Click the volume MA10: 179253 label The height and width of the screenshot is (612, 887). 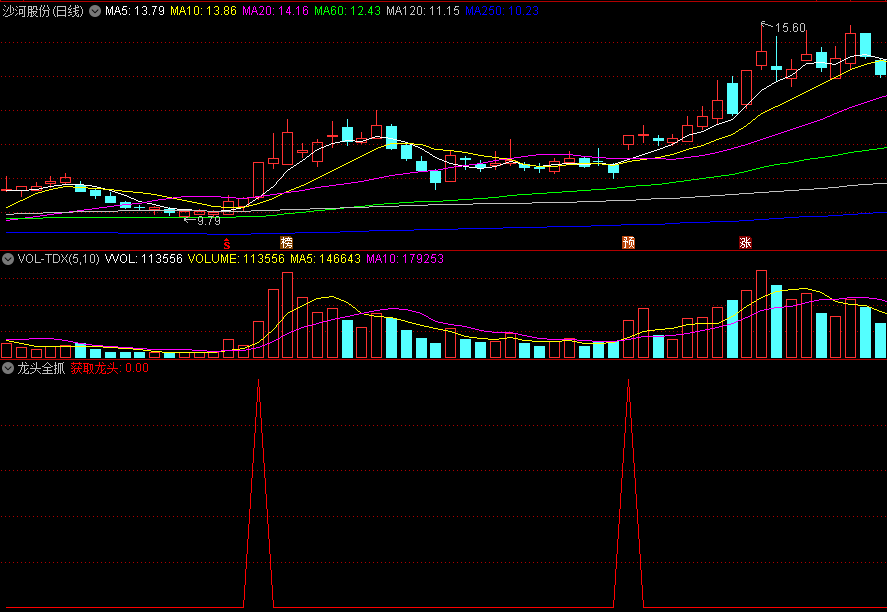[x=405, y=259]
